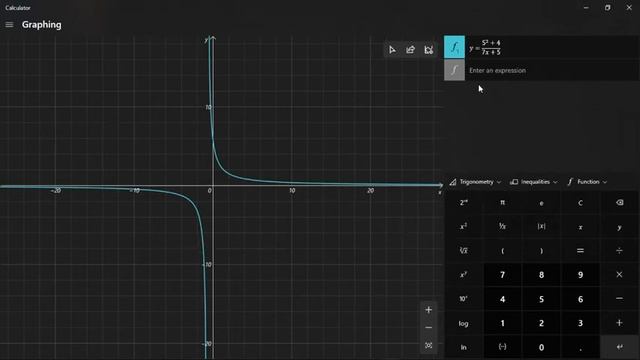The width and height of the screenshot is (640, 360).
Task: Click the decimal point key
Action: [x=580, y=347]
